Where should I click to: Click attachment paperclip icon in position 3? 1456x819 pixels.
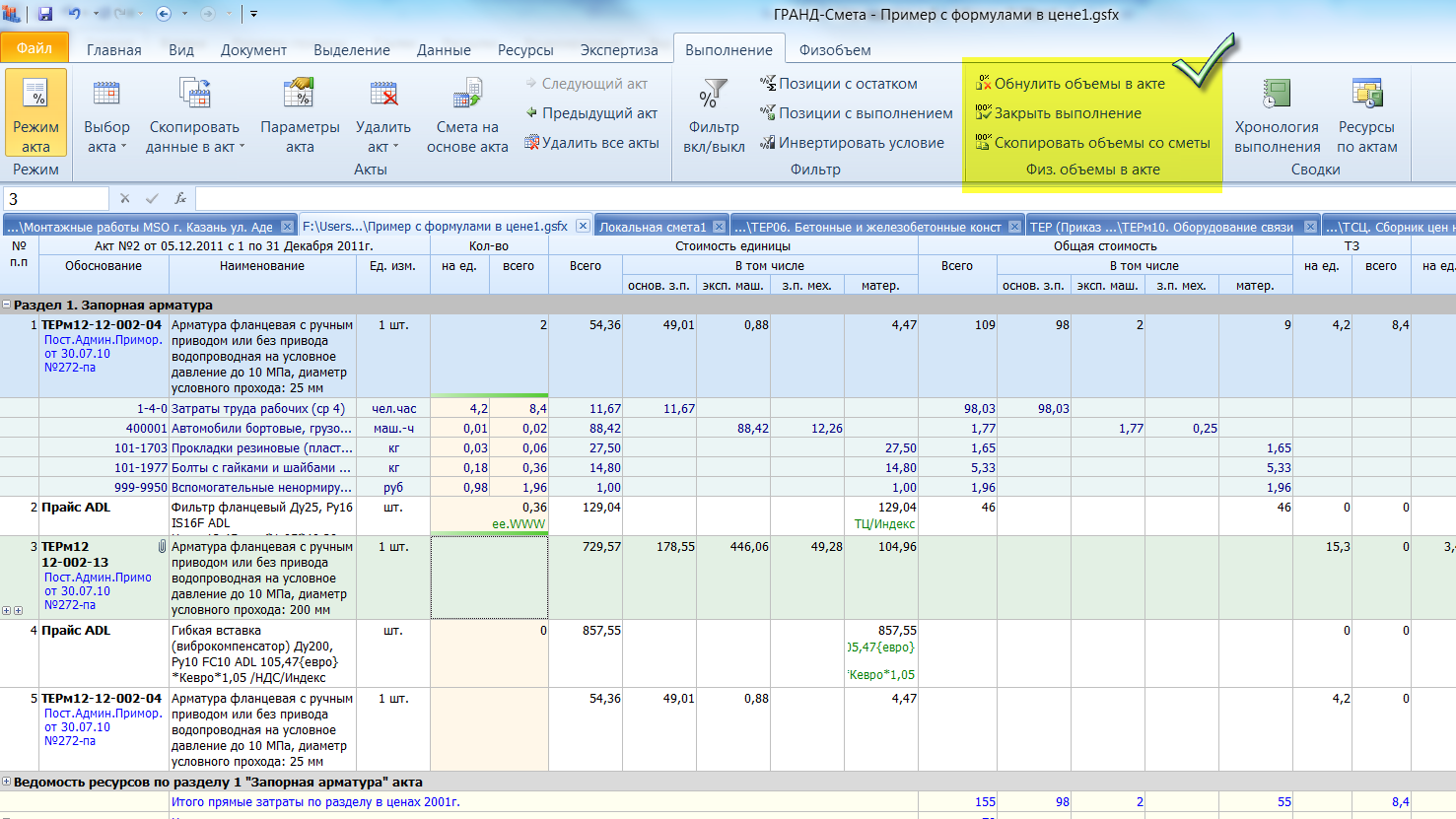point(162,546)
